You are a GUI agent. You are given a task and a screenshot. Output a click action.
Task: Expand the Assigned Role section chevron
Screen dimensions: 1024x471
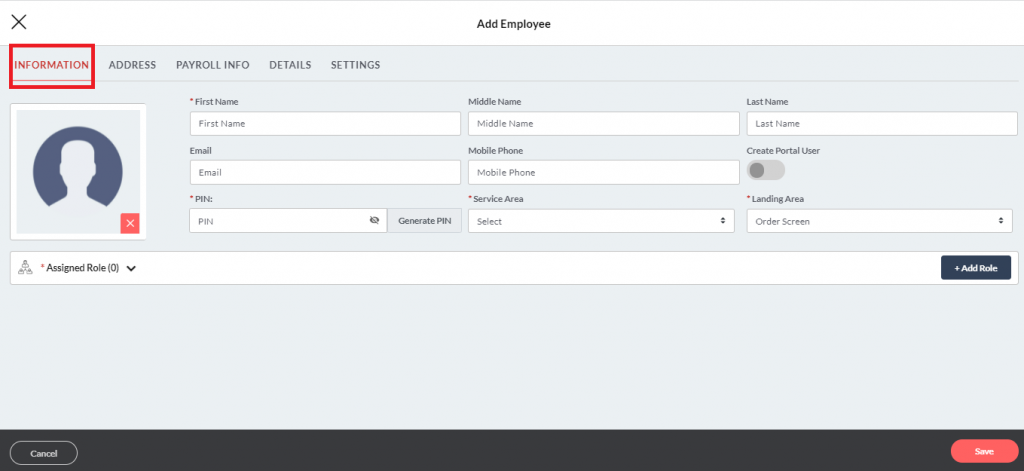pyautogui.click(x=131, y=268)
